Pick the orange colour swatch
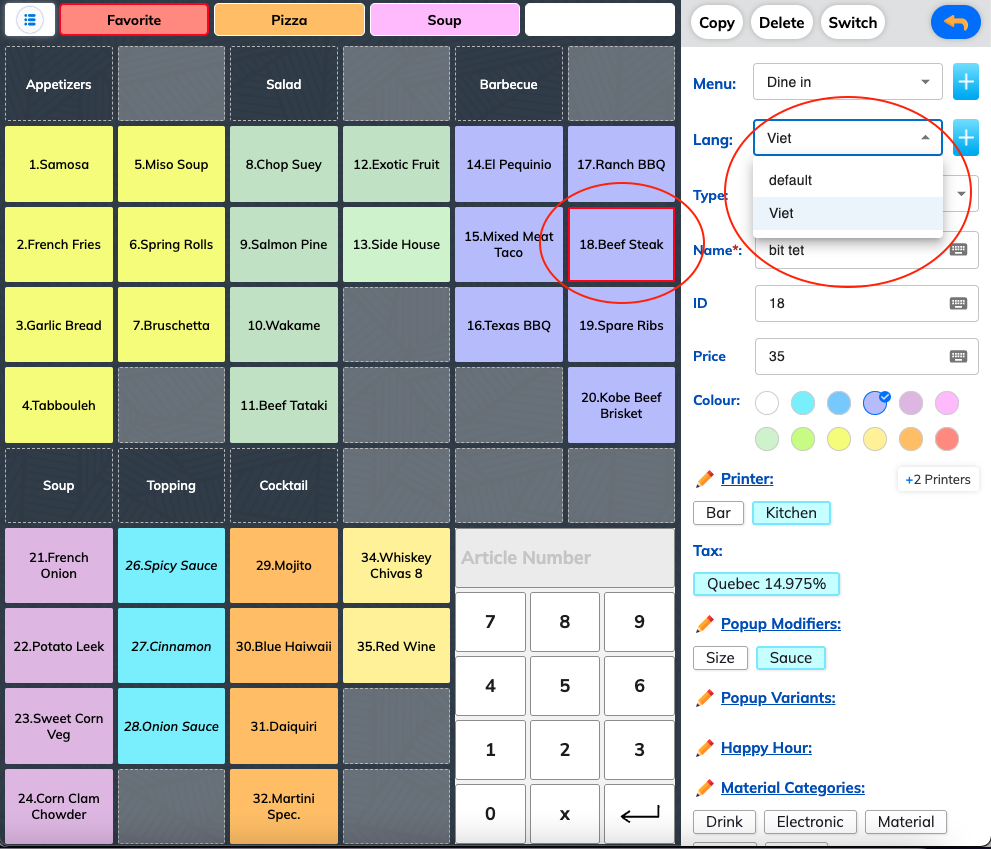The image size is (991, 849). [x=910, y=439]
